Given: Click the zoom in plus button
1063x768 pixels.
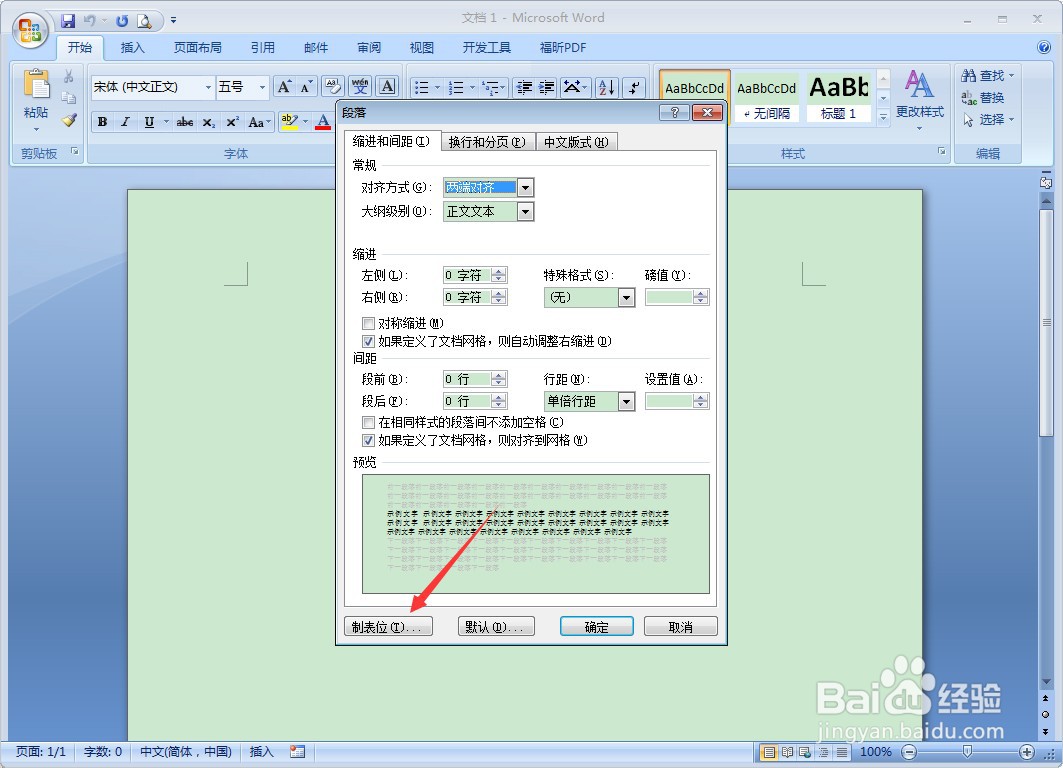Looking at the screenshot, I should click(x=1026, y=752).
